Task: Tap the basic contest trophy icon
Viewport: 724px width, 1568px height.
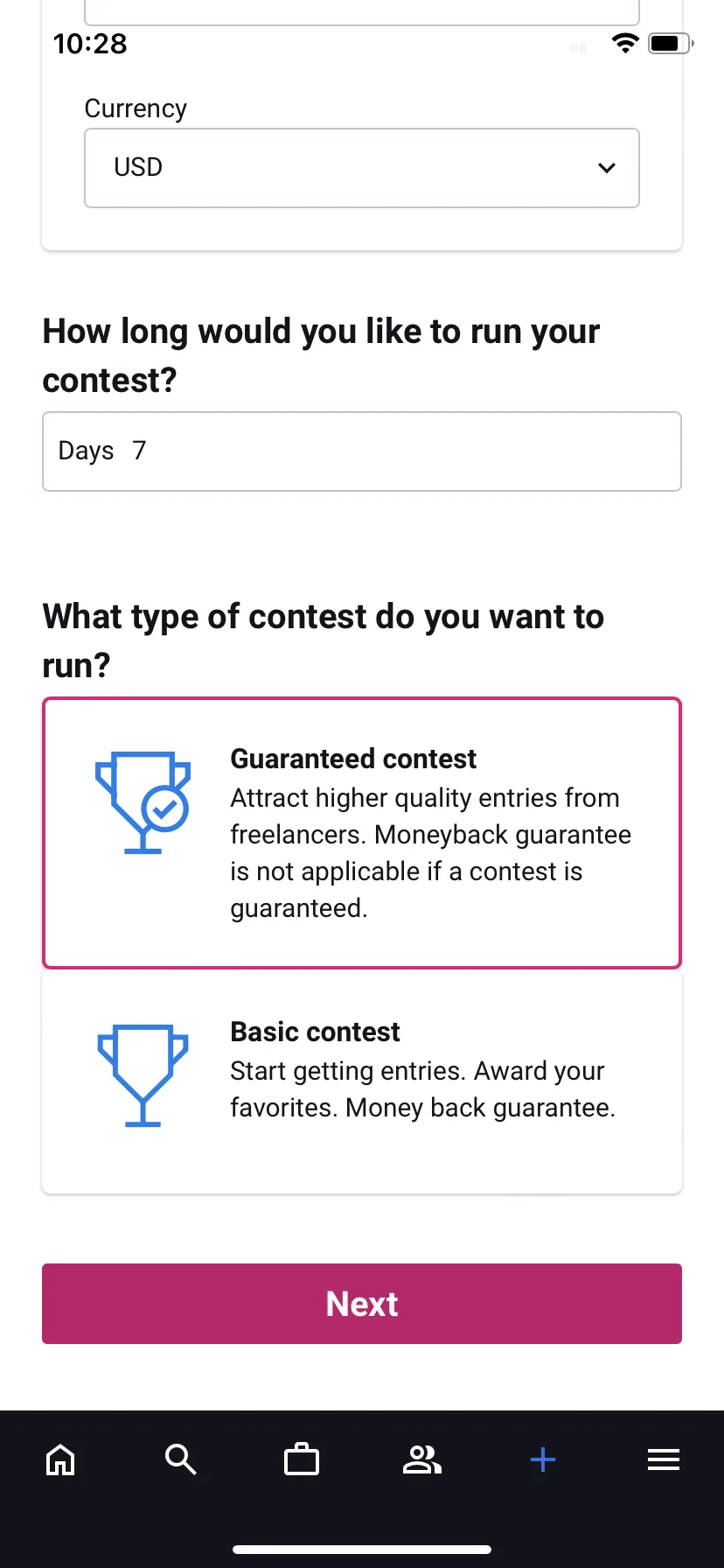Action: pyautogui.click(x=143, y=1075)
